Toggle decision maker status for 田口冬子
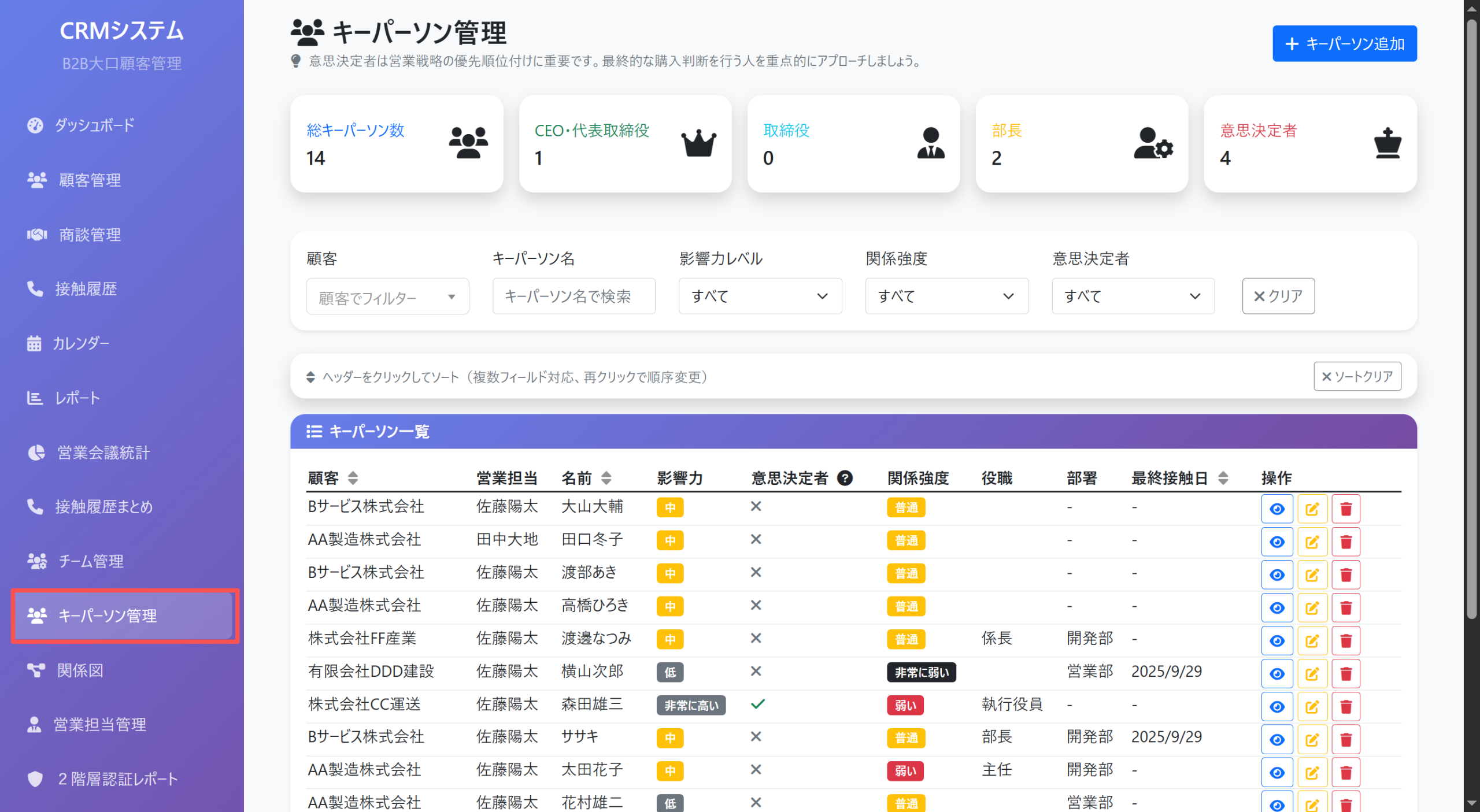This screenshot has height=812, width=1480. (x=756, y=540)
